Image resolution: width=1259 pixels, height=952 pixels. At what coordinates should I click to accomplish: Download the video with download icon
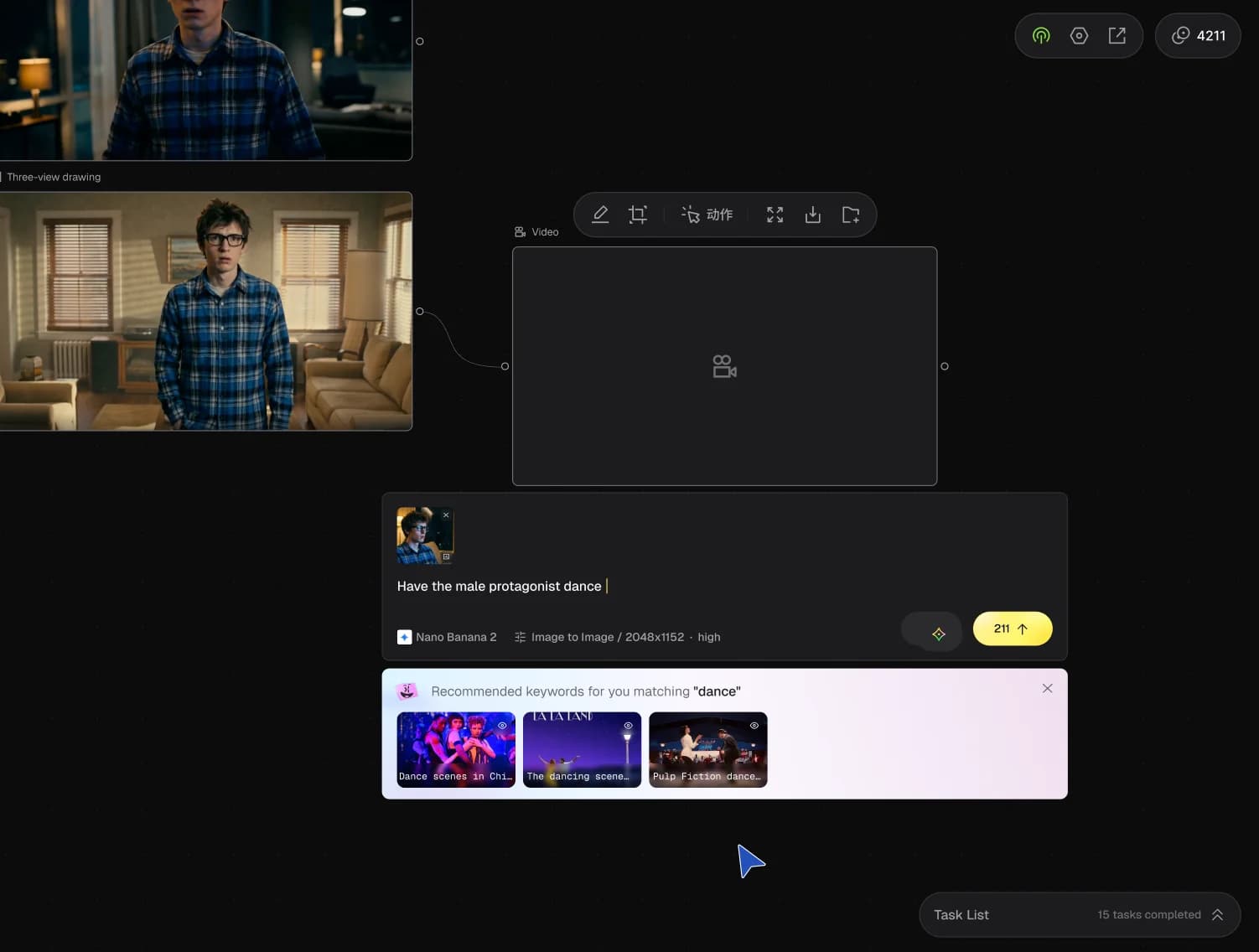813,215
